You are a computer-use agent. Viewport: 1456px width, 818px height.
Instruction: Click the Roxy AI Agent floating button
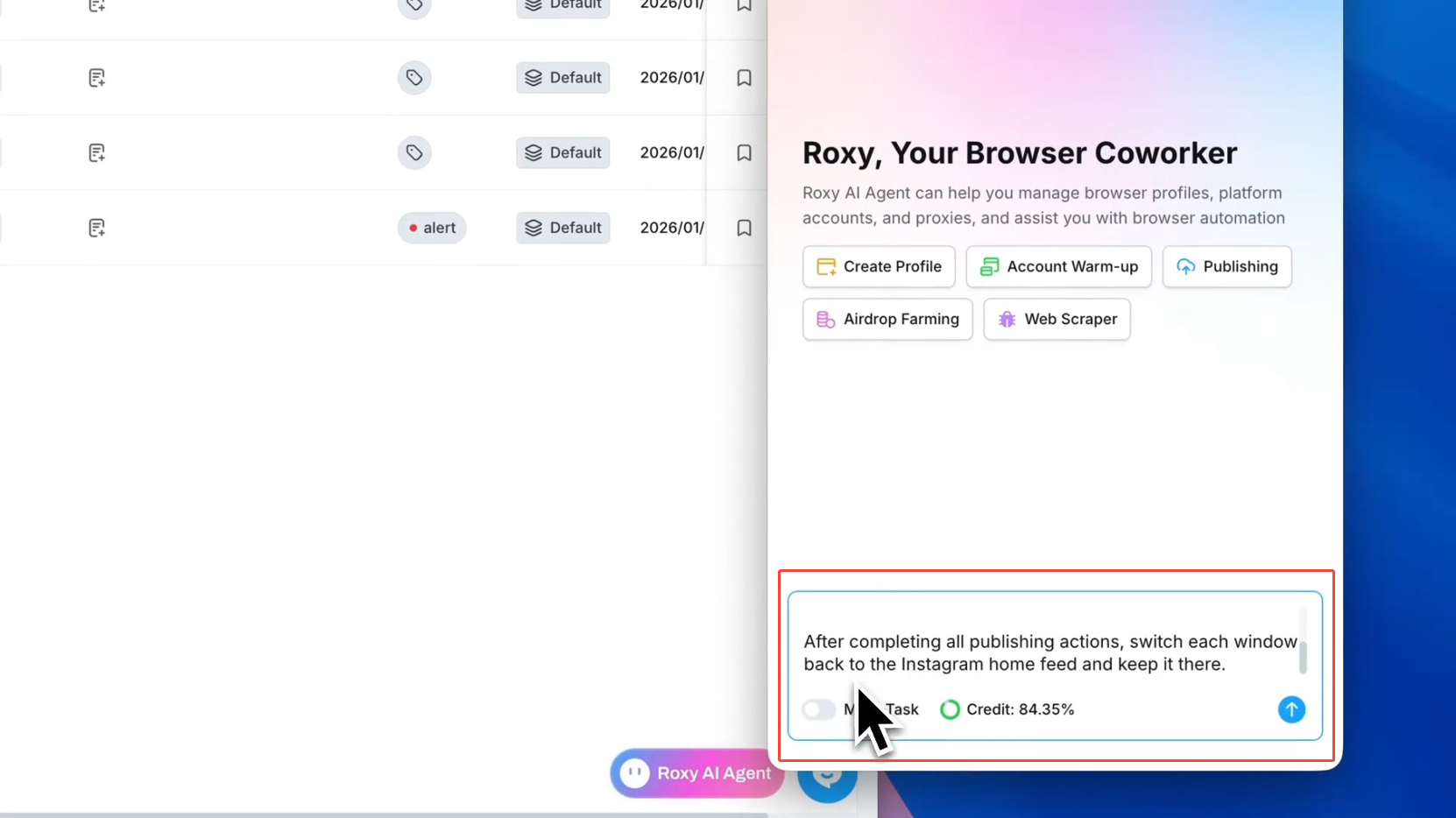pyautogui.click(x=697, y=773)
